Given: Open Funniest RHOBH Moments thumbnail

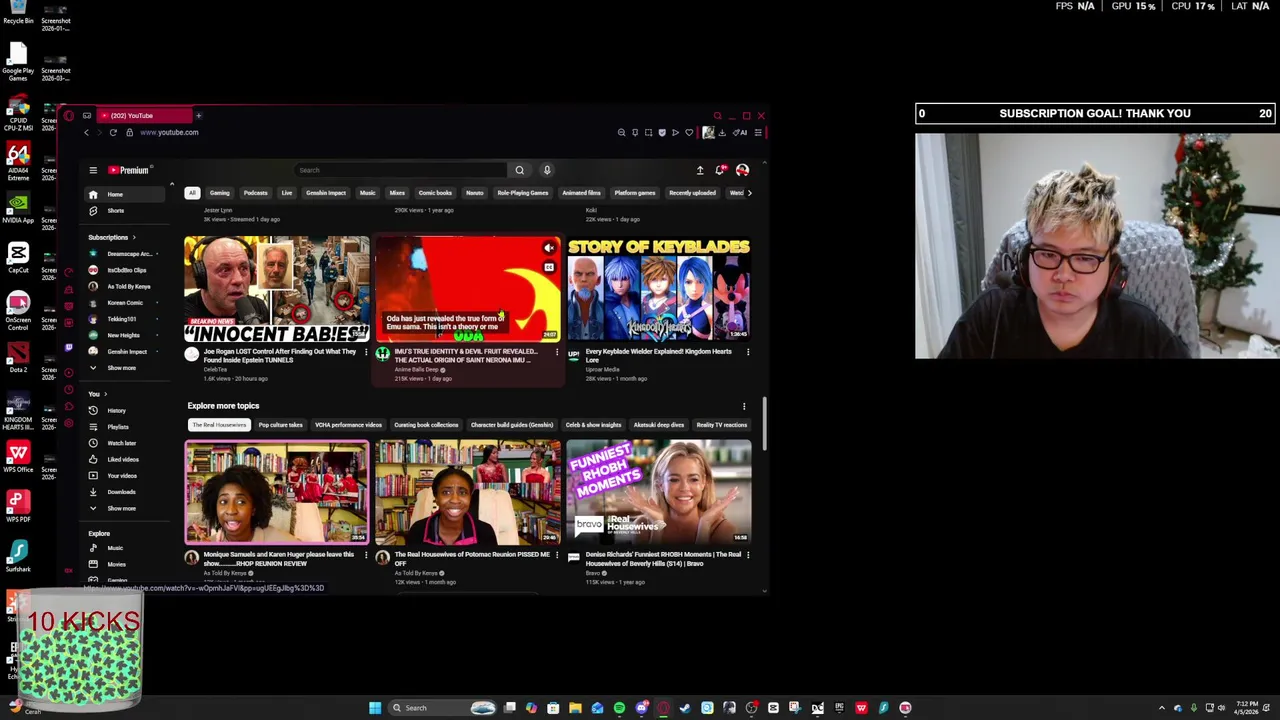Looking at the screenshot, I should click(x=659, y=492).
